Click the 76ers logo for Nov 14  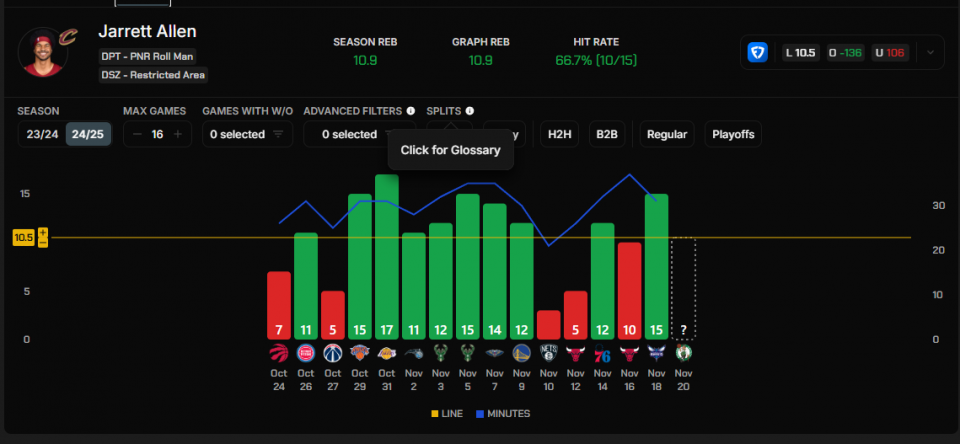tap(602, 353)
